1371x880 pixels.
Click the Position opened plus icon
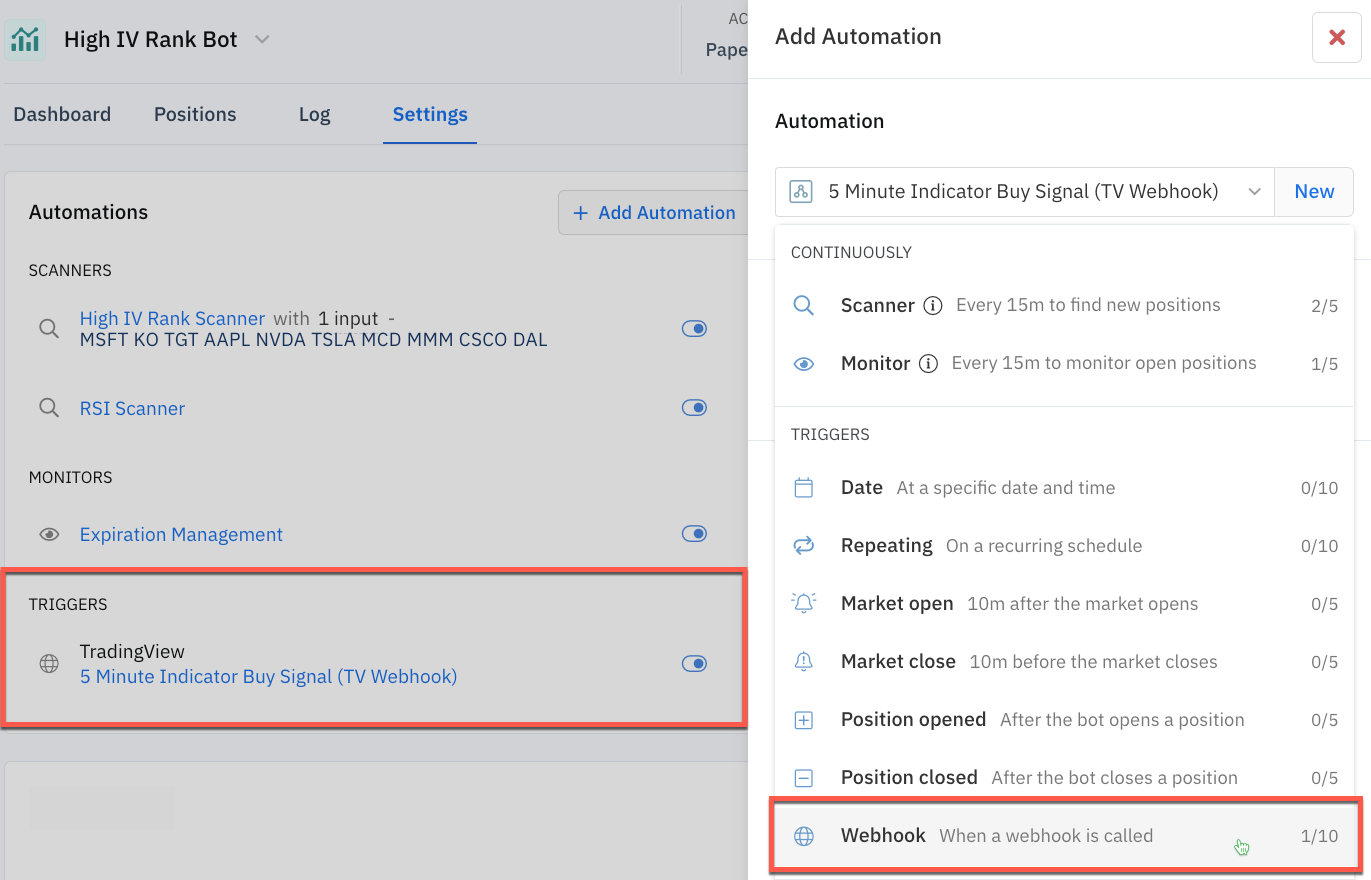tap(803, 720)
